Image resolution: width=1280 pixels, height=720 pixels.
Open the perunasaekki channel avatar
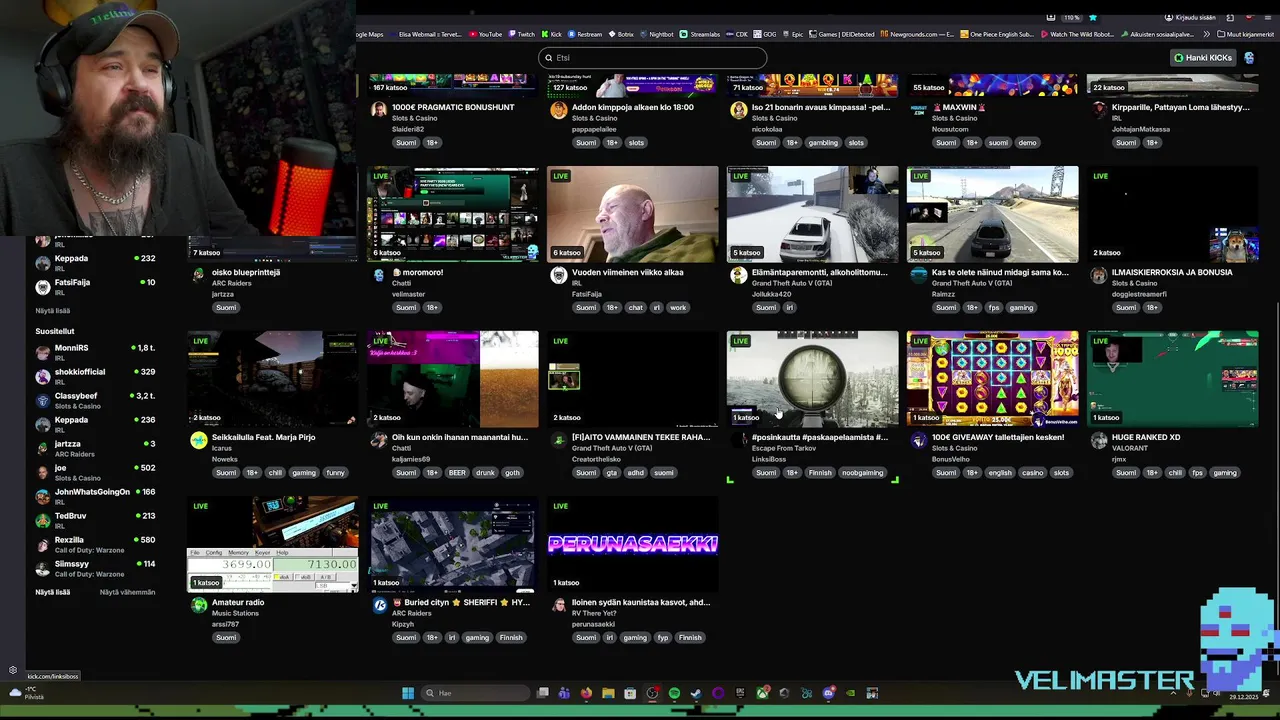coord(559,605)
